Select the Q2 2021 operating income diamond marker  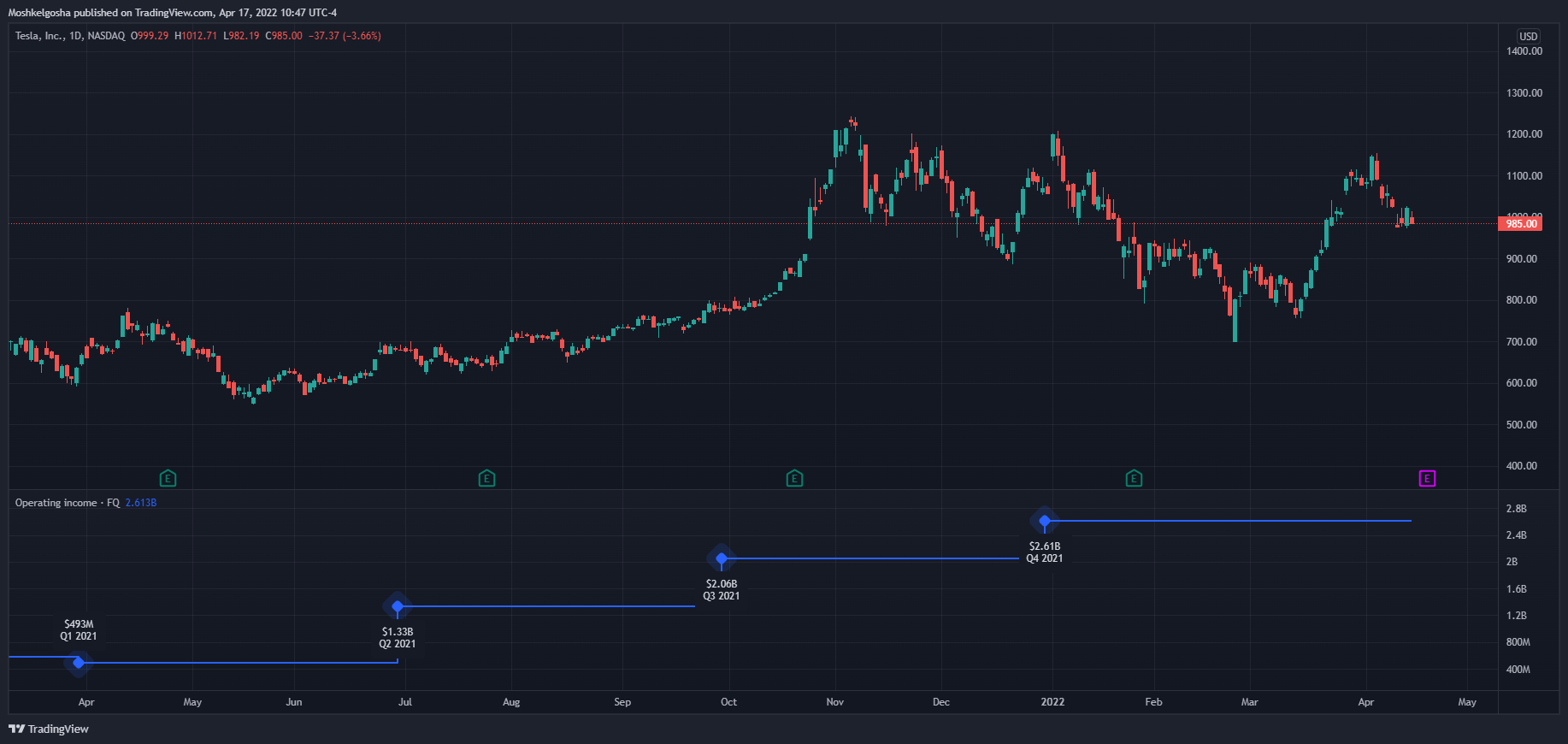[398, 606]
